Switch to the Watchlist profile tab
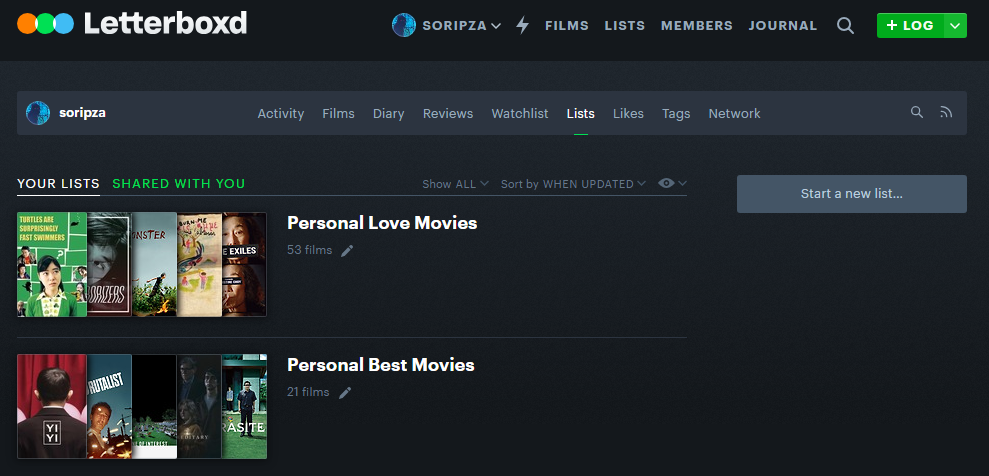989x476 pixels. click(520, 113)
